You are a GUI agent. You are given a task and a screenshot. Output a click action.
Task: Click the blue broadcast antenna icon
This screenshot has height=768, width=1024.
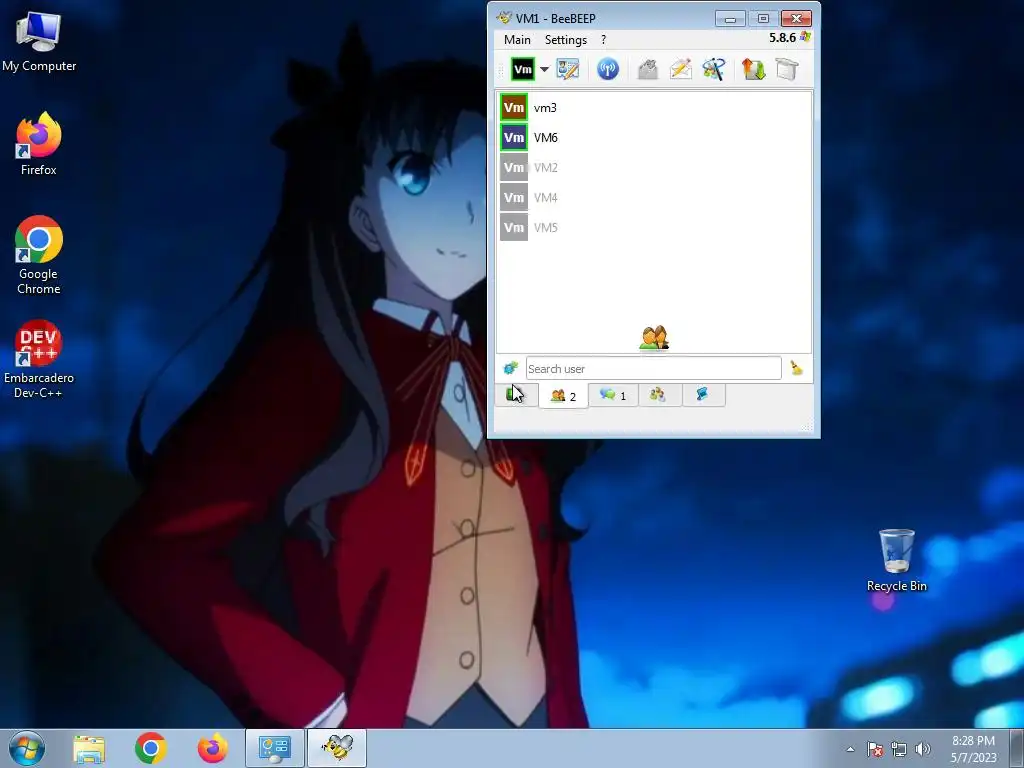(607, 69)
